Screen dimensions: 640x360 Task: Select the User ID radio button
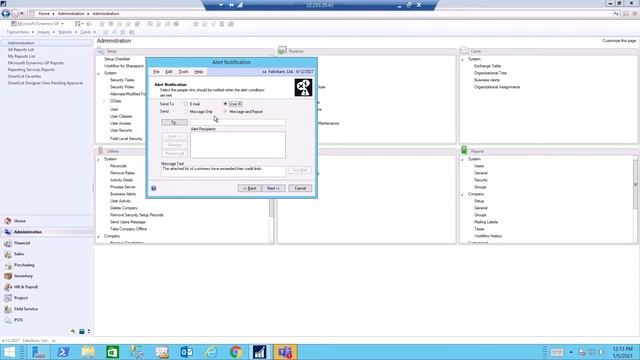[225, 104]
